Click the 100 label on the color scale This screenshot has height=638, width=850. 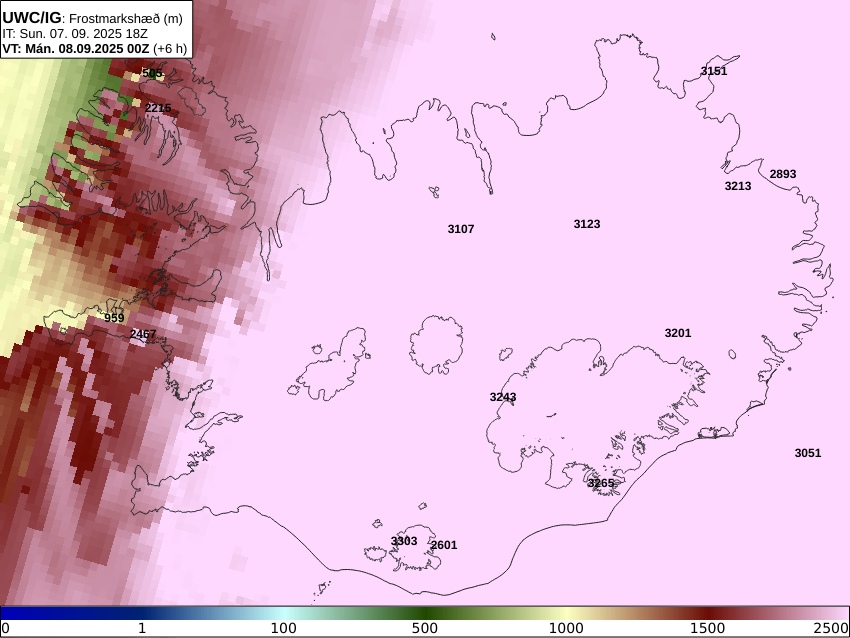point(284,628)
